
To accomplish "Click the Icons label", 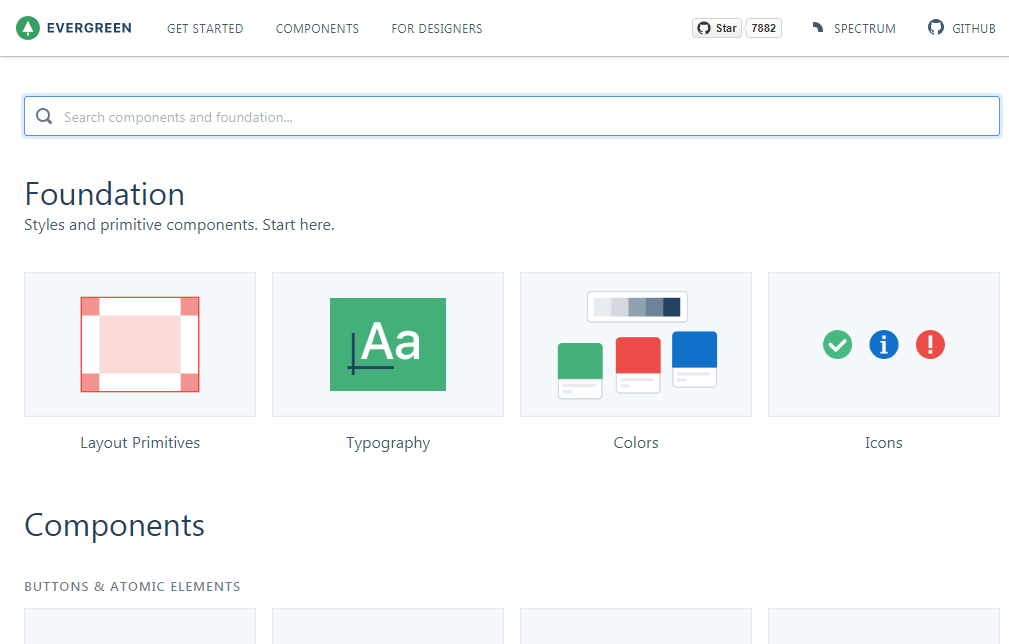I will tap(884, 443).
